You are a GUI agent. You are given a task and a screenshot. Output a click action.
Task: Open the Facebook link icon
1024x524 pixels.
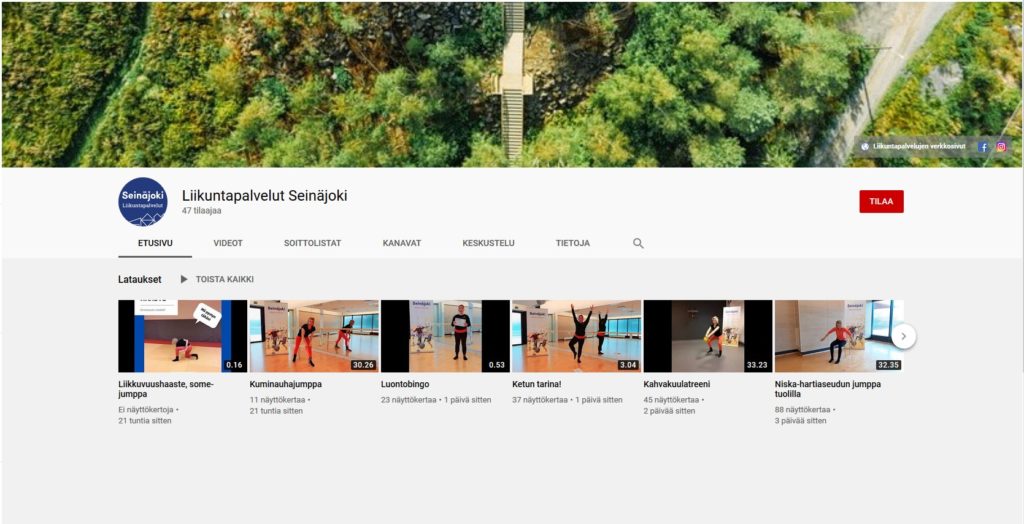[983, 146]
